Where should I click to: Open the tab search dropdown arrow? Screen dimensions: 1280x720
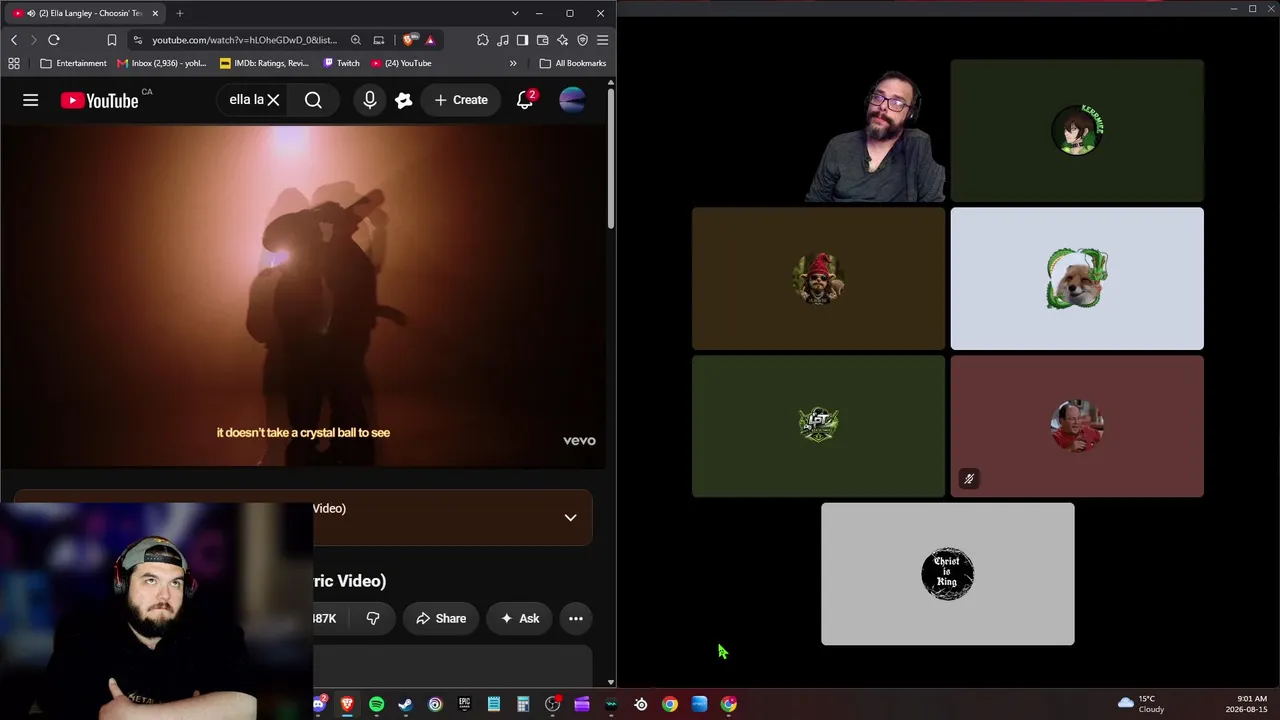(515, 13)
